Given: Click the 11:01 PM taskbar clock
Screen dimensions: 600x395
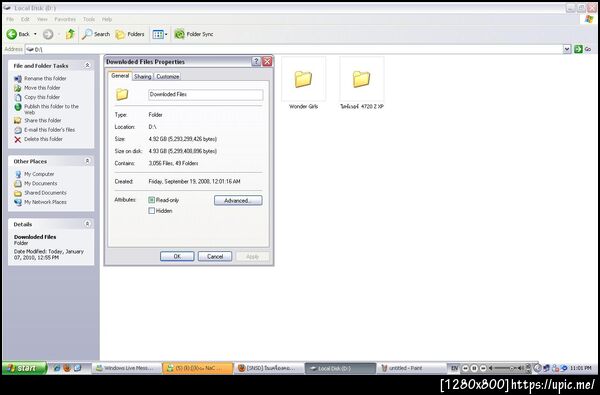Looking at the screenshot, I should click(x=580, y=368).
